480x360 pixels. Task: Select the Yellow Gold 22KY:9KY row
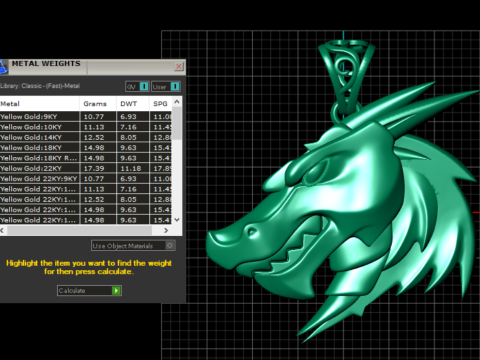pyautogui.click(x=86, y=179)
